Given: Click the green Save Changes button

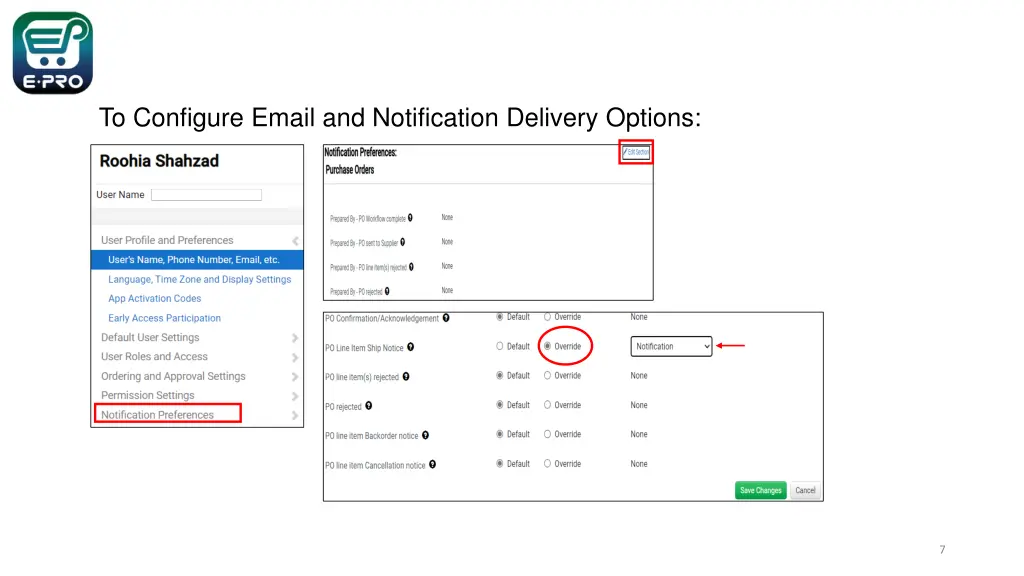Looking at the screenshot, I should pos(760,490).
